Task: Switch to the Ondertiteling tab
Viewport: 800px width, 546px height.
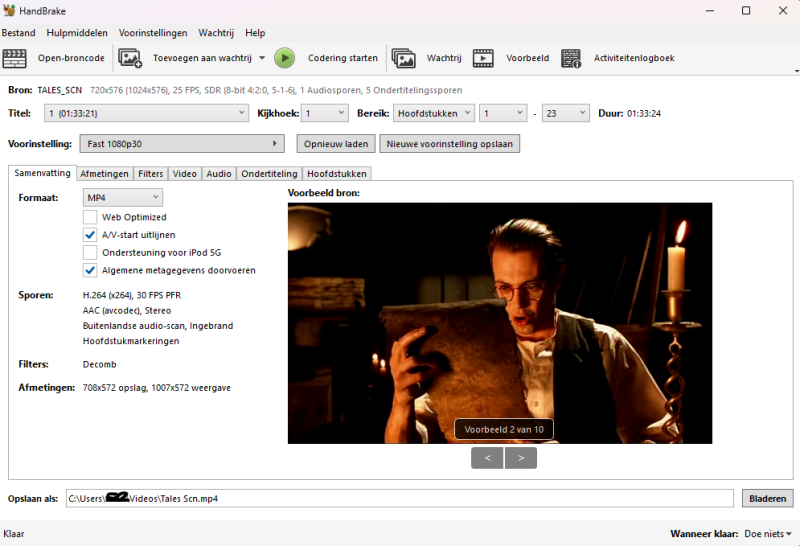Action: pos(269,173)
